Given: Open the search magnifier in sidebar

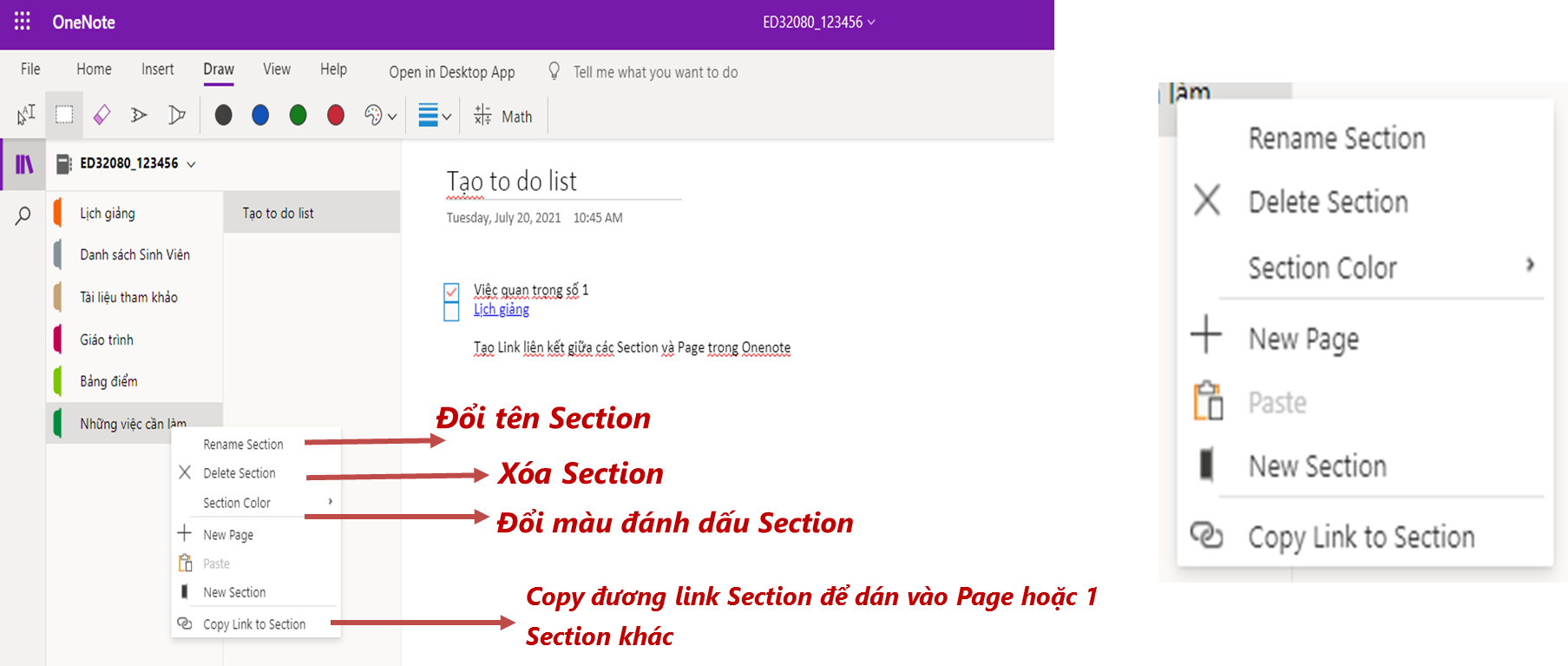Looking at the screenshot, I should (x=23, y=215).
